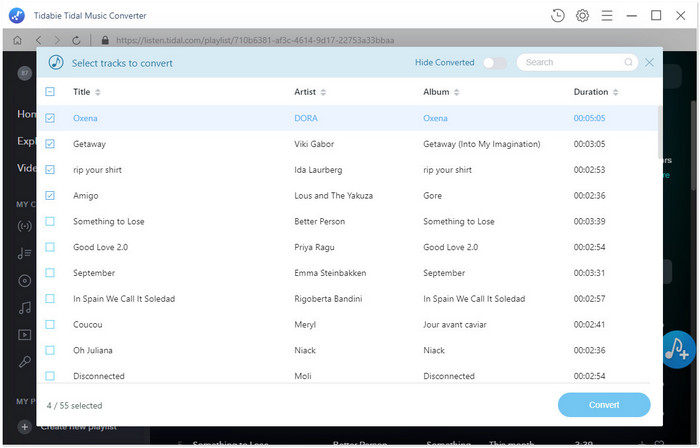Click Viki Gabor artist cell
700x448 pixels.
coord(314,144)
